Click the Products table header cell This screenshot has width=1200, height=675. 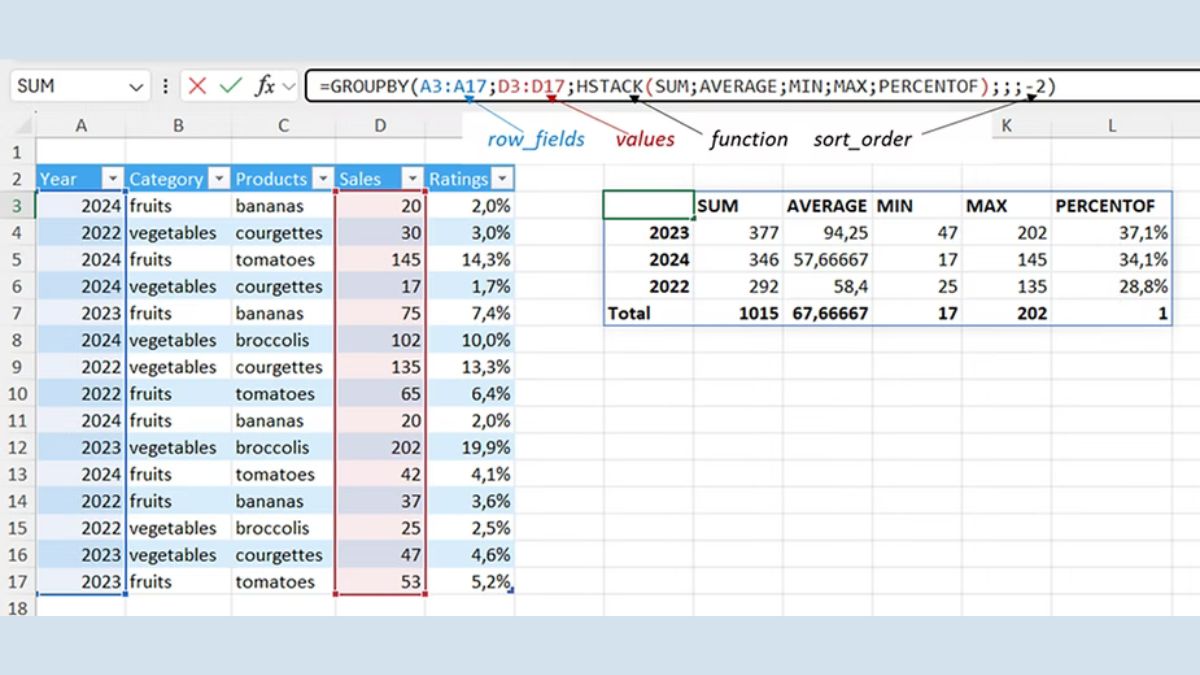click(x=283, y=179)
